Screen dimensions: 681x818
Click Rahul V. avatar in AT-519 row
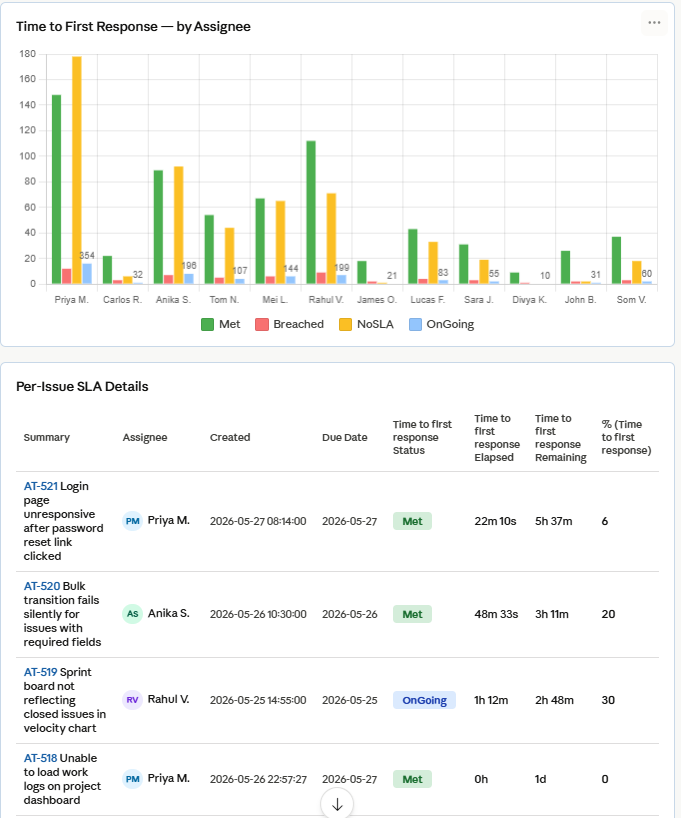[133, 700]
